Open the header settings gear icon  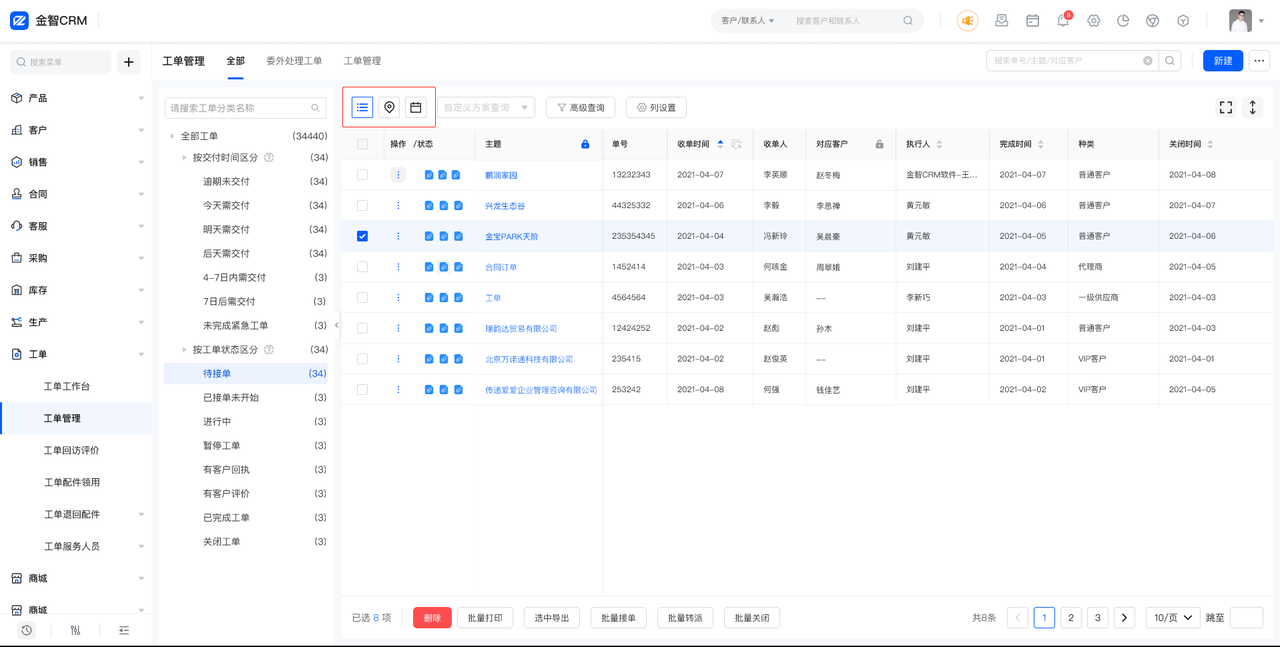1093,21
